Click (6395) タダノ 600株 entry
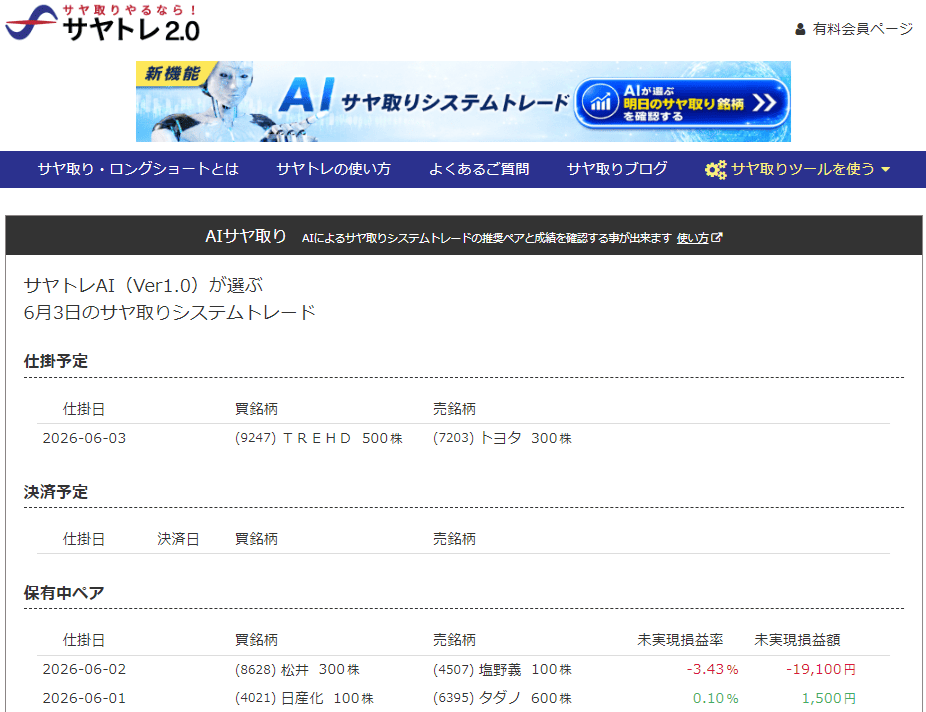The height and width of the screenshot is (712, 926). point(503,698)
